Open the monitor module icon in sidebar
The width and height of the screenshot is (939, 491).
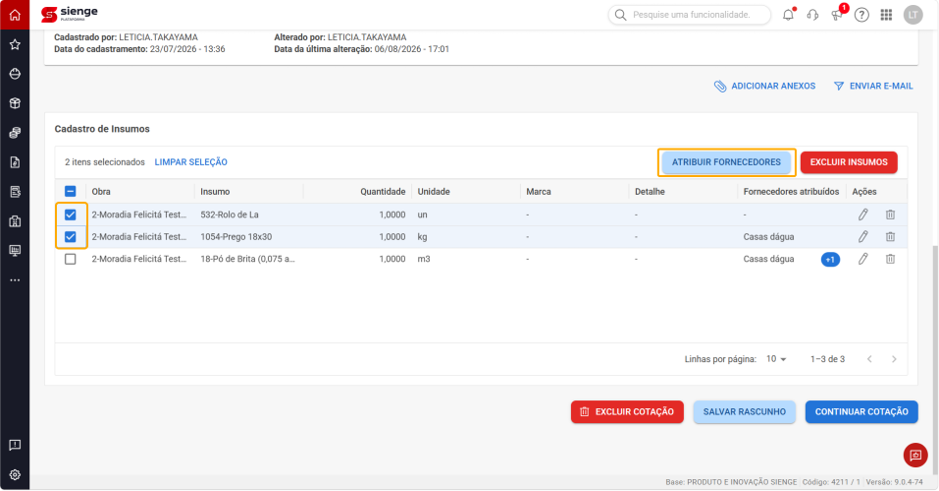15,250
